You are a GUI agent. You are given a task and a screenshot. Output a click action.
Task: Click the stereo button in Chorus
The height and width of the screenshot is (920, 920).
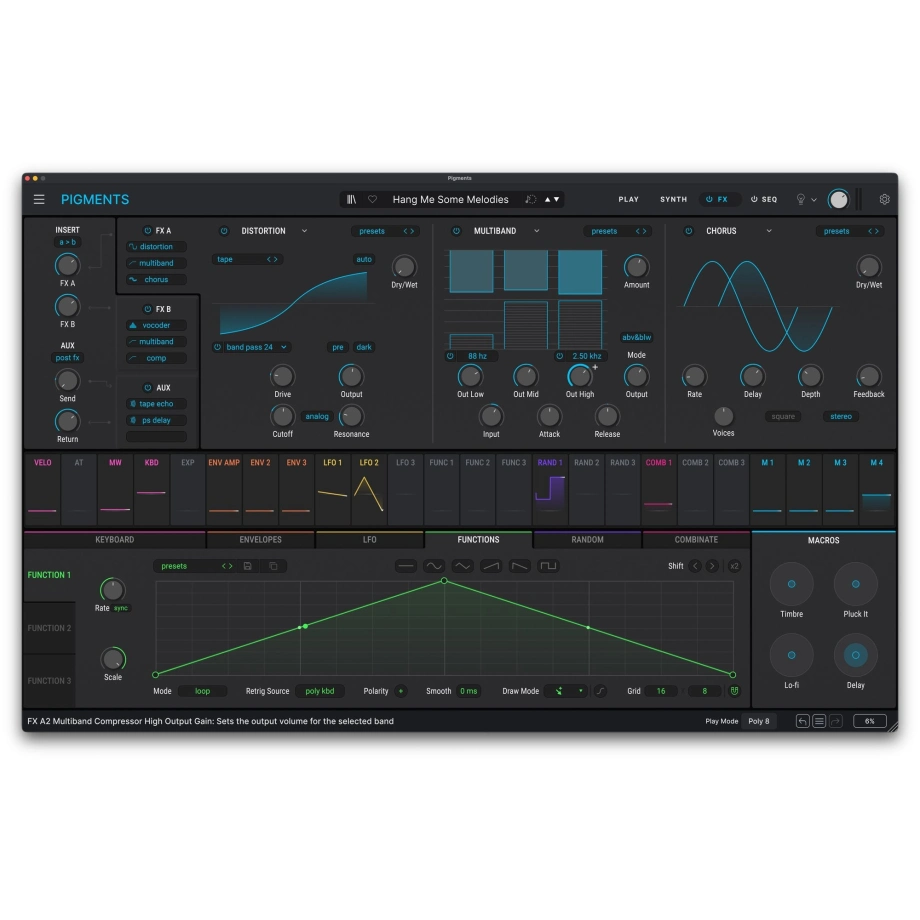841,417
